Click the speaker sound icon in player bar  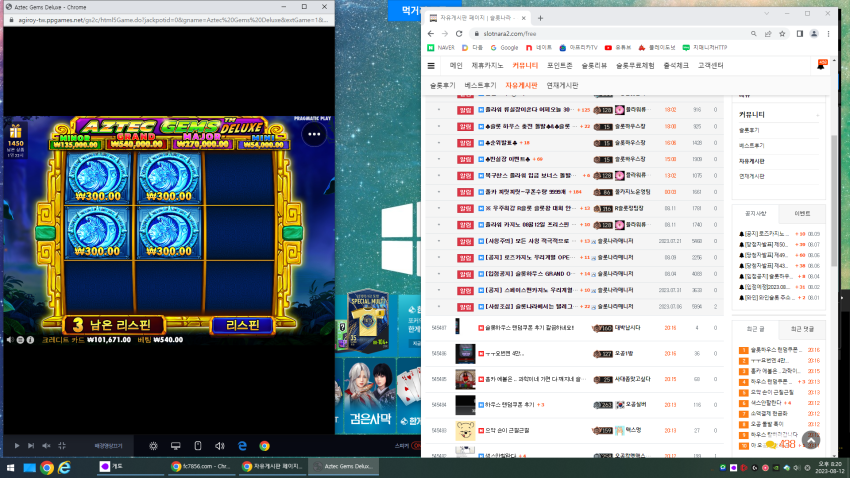click(x=220, y=445)
